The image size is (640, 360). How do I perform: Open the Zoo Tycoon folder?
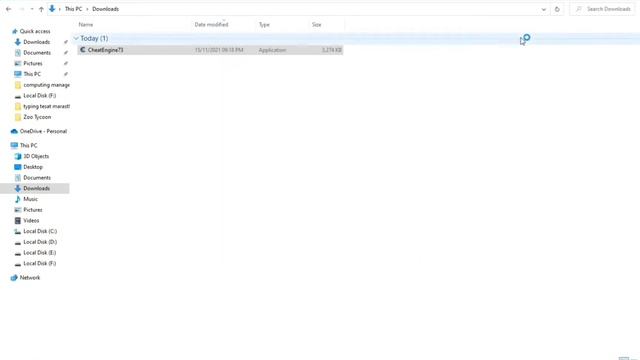37,117
